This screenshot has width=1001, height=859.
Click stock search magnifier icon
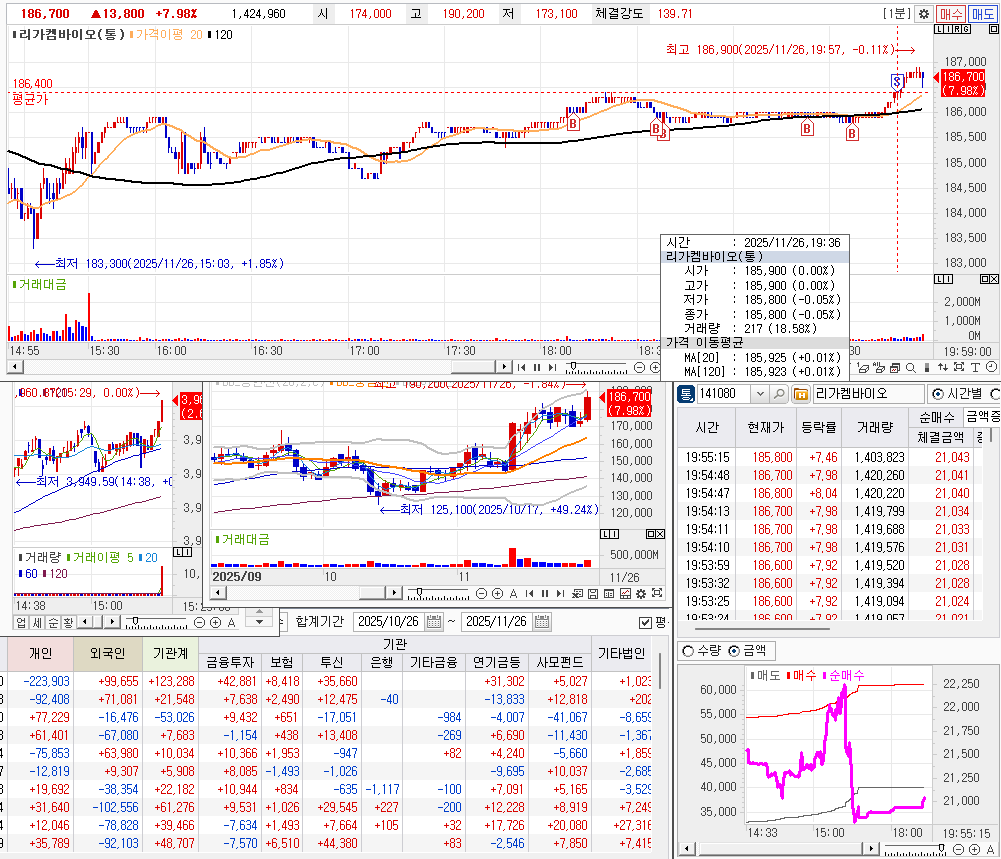[x=779, y=394]
